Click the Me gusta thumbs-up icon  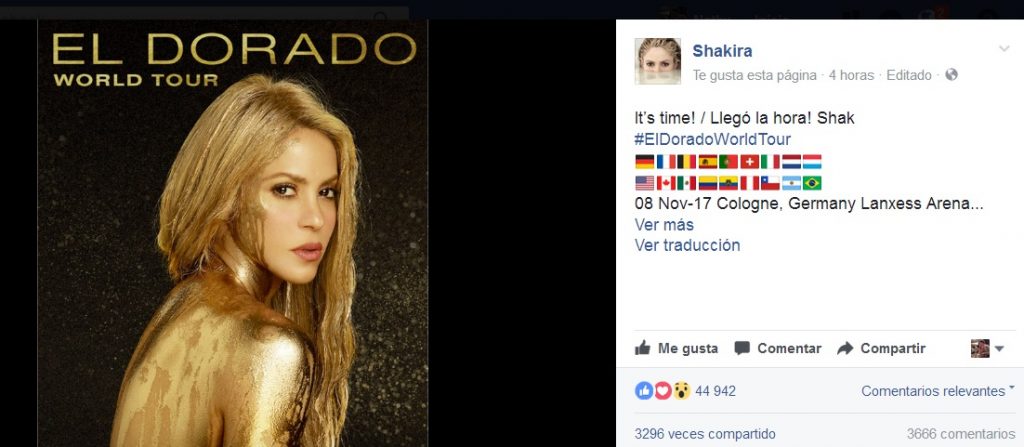point(643,348)
